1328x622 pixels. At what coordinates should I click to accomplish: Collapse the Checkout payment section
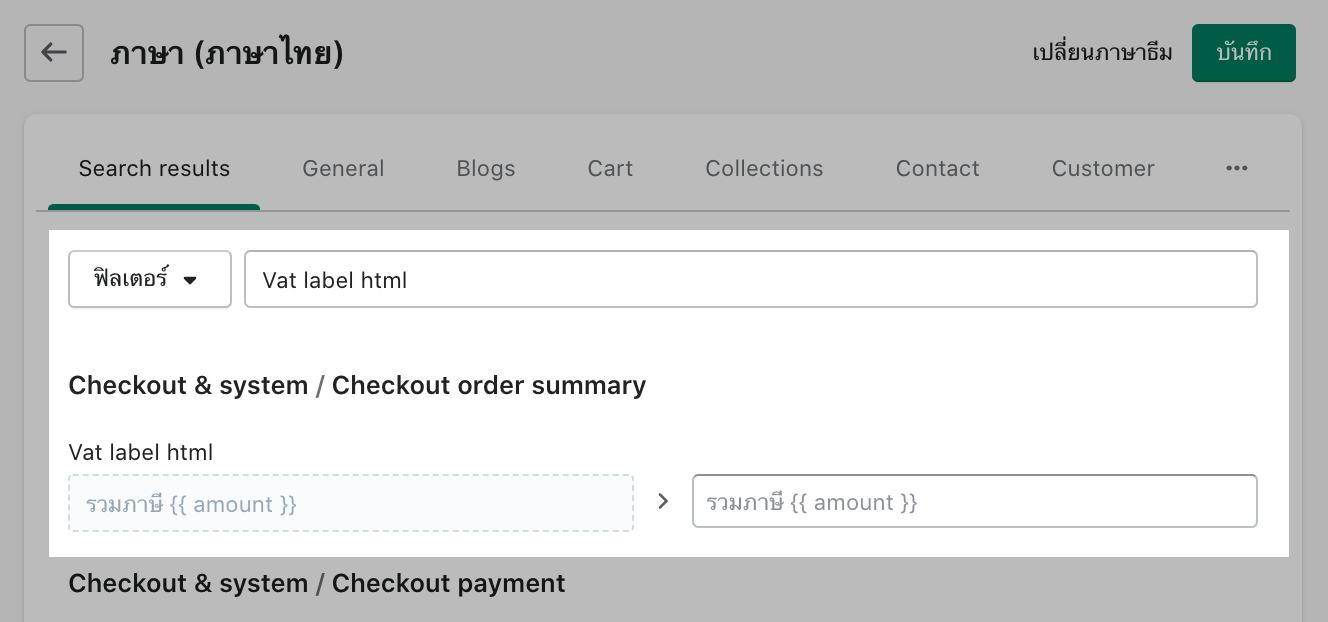pyautogui.click(x=317, y=583)
